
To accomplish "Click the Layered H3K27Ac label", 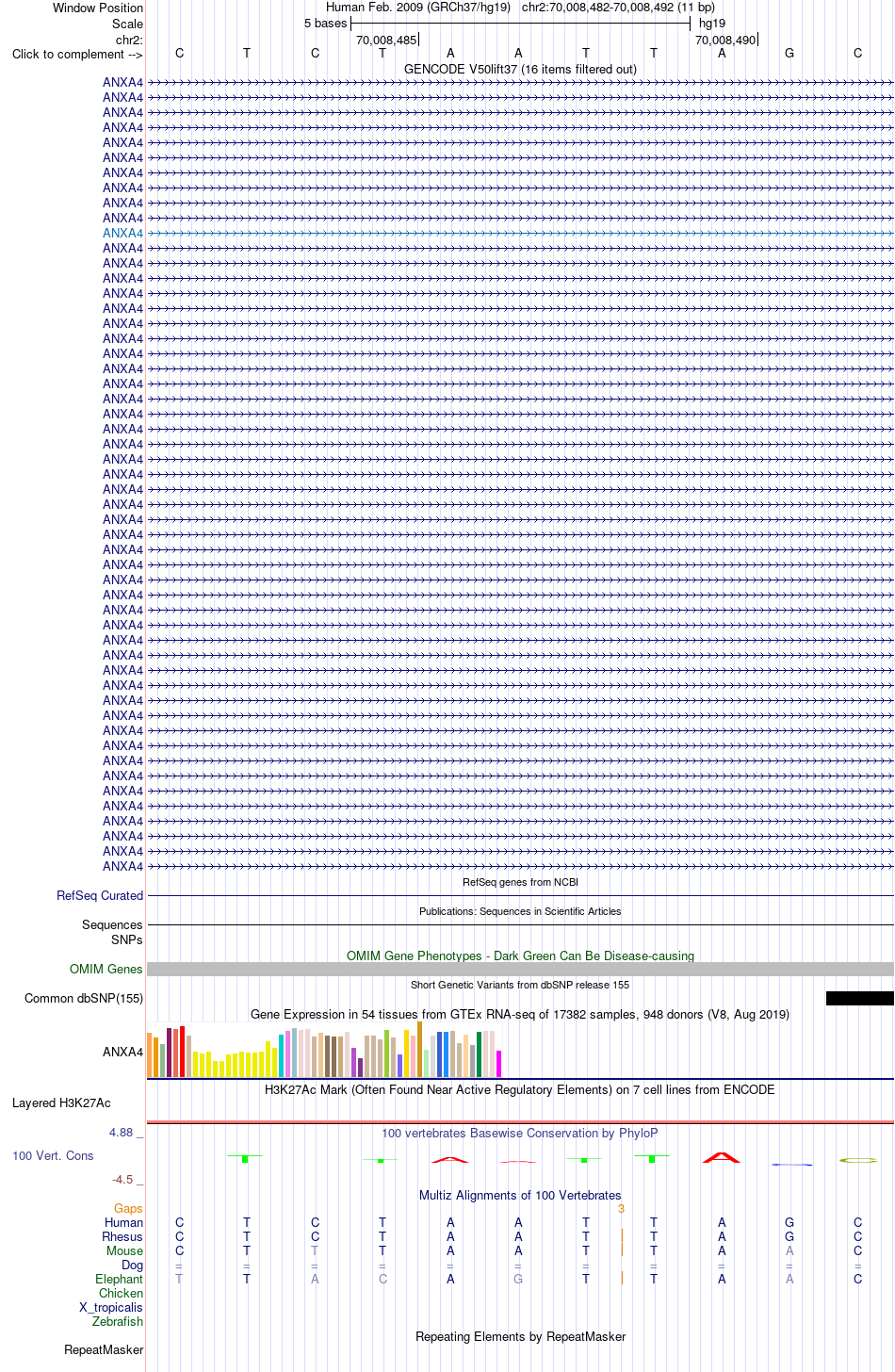I will point(61,1102).
